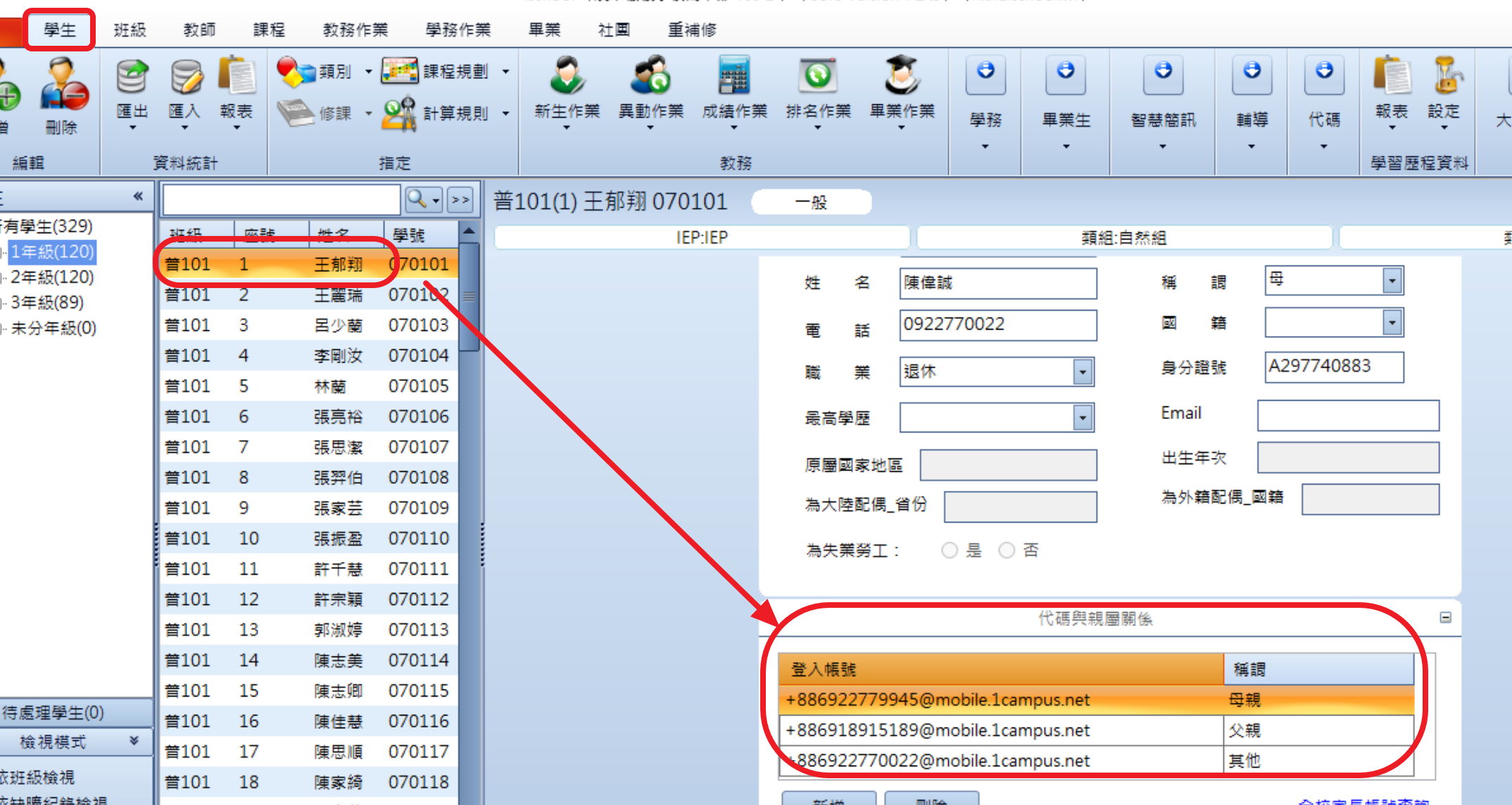Click the Email input field

click(x=1348, y=415)
